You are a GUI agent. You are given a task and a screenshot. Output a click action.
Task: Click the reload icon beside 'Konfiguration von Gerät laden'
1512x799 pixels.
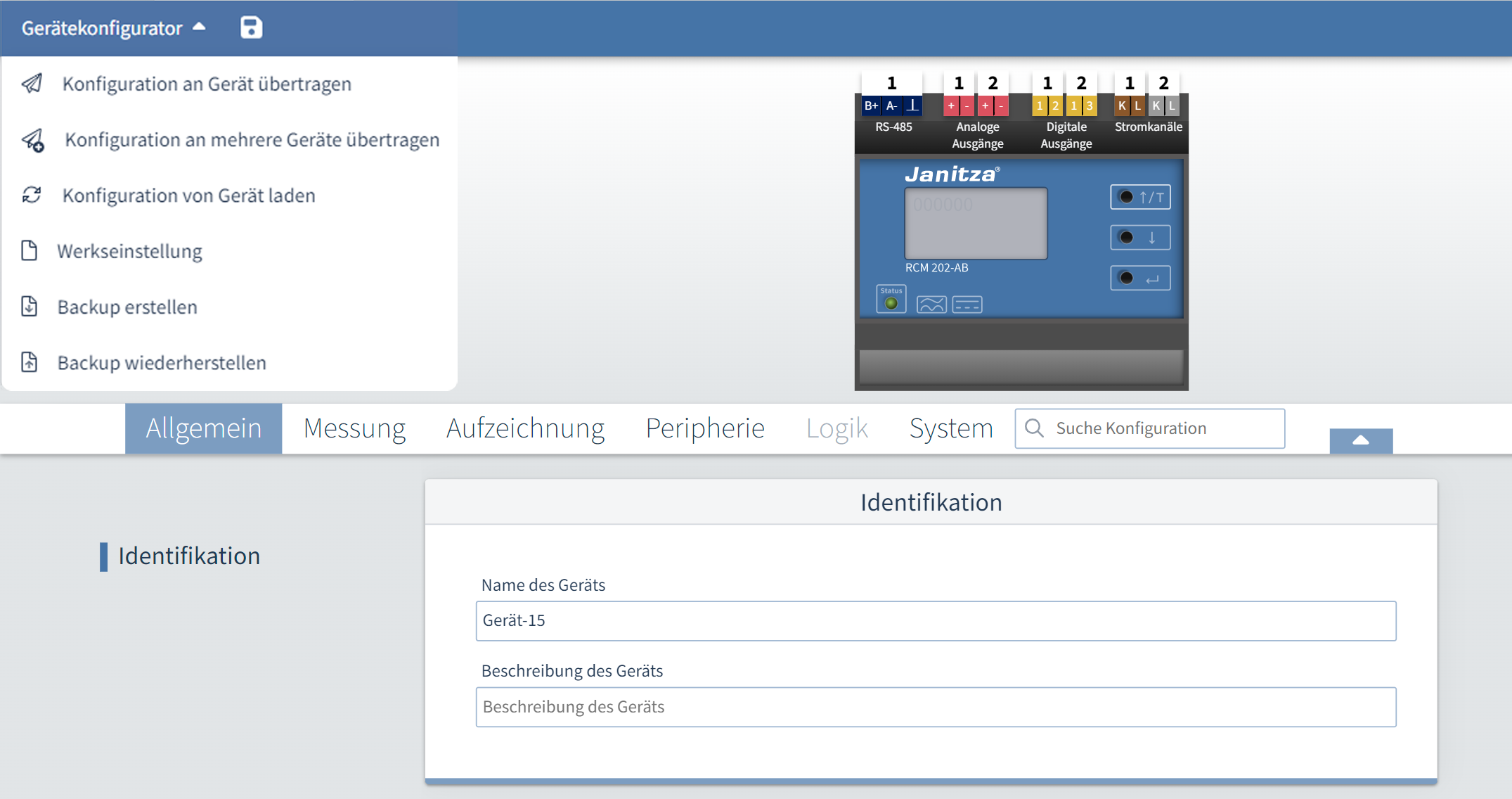click(x=31, y=195)
